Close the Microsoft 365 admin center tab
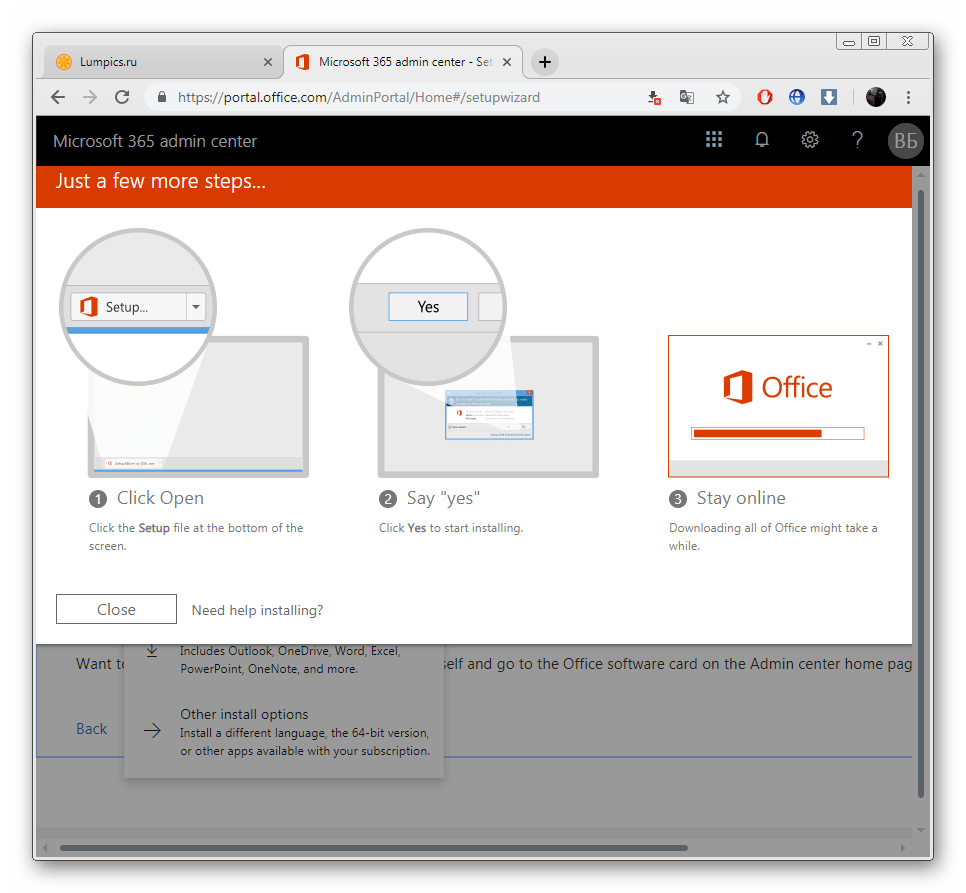Screen dimensions: 966x893 tap(506, 62)
